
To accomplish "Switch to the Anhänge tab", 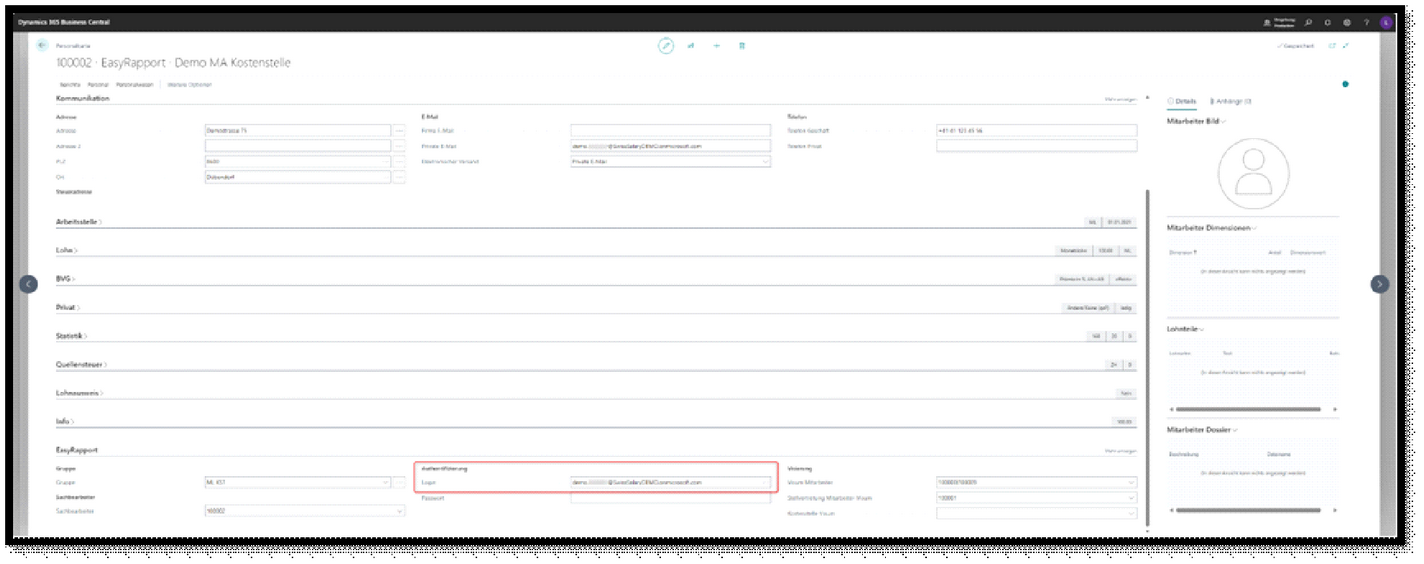I will pyautogui.click(x=1232, y=101).
